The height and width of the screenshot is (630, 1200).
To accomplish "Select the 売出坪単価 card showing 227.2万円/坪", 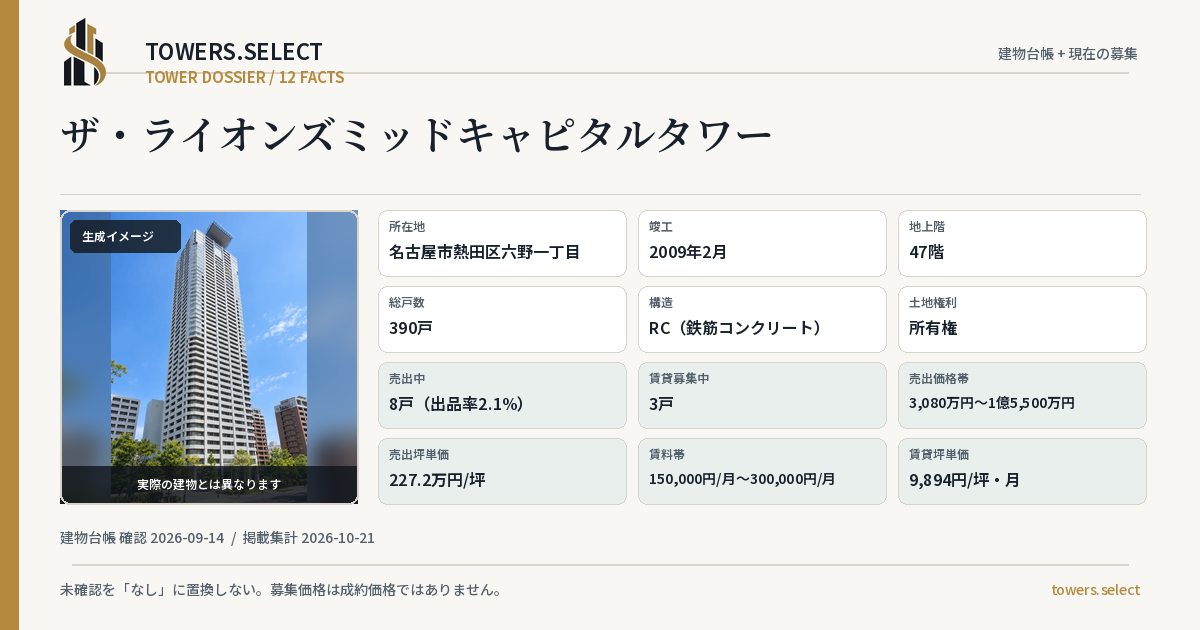I will pos(502,471).
